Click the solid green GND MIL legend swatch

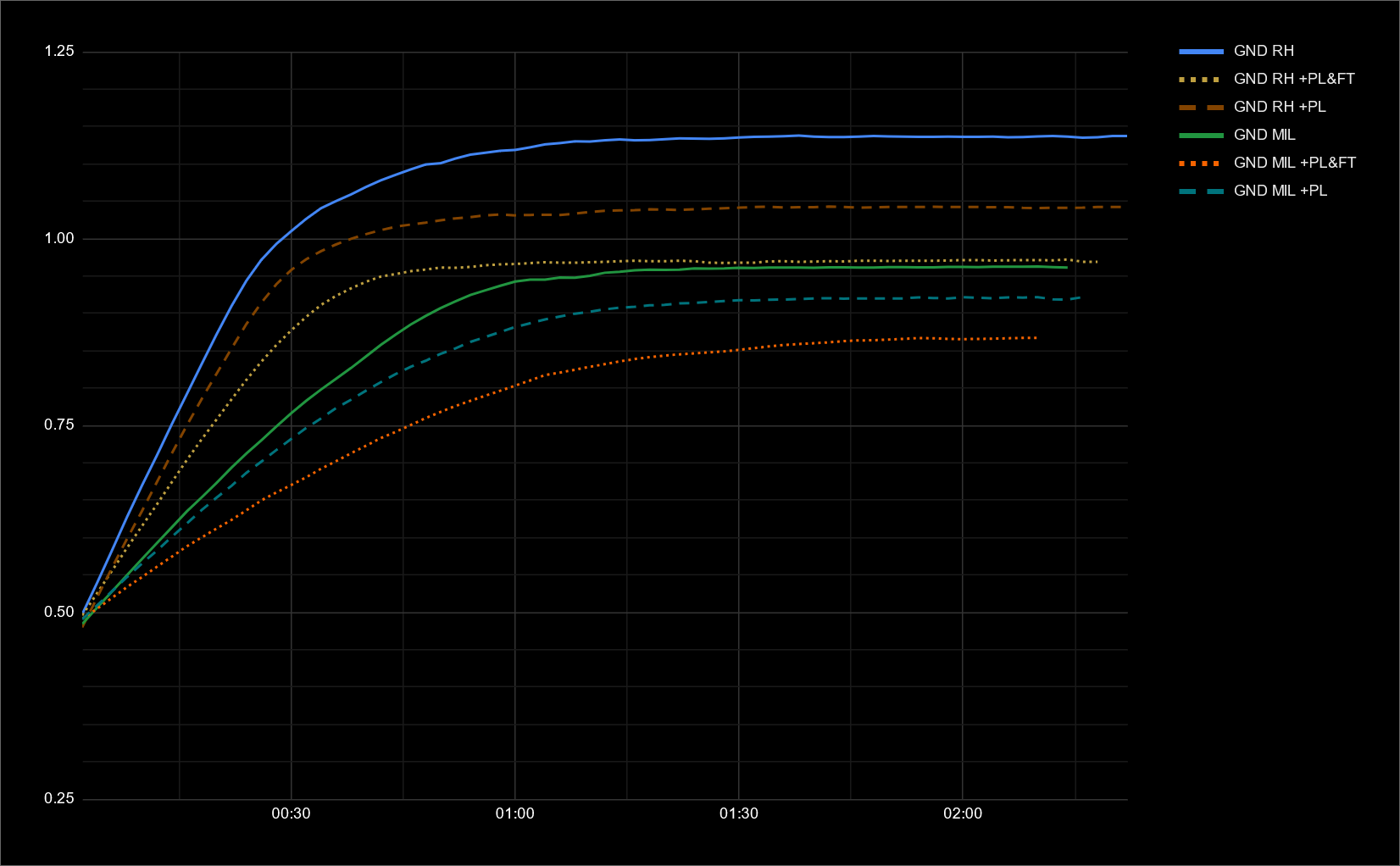pyautogui.click(x=1201, y=135)
